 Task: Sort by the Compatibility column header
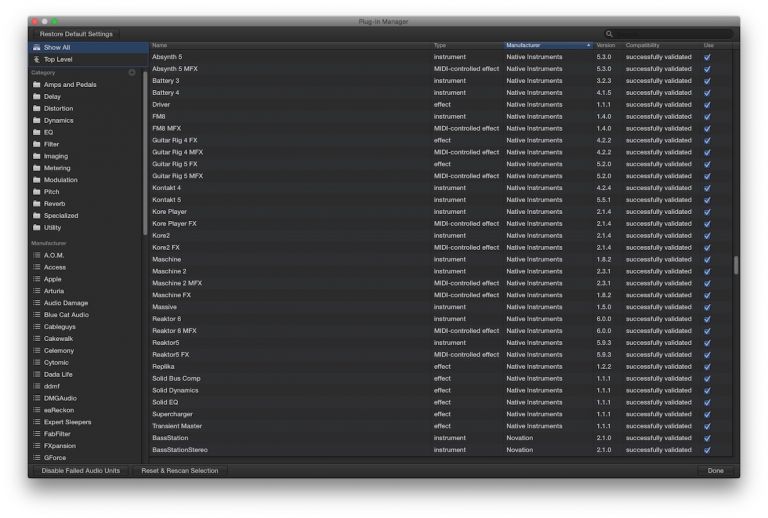(x=661, y=45)
